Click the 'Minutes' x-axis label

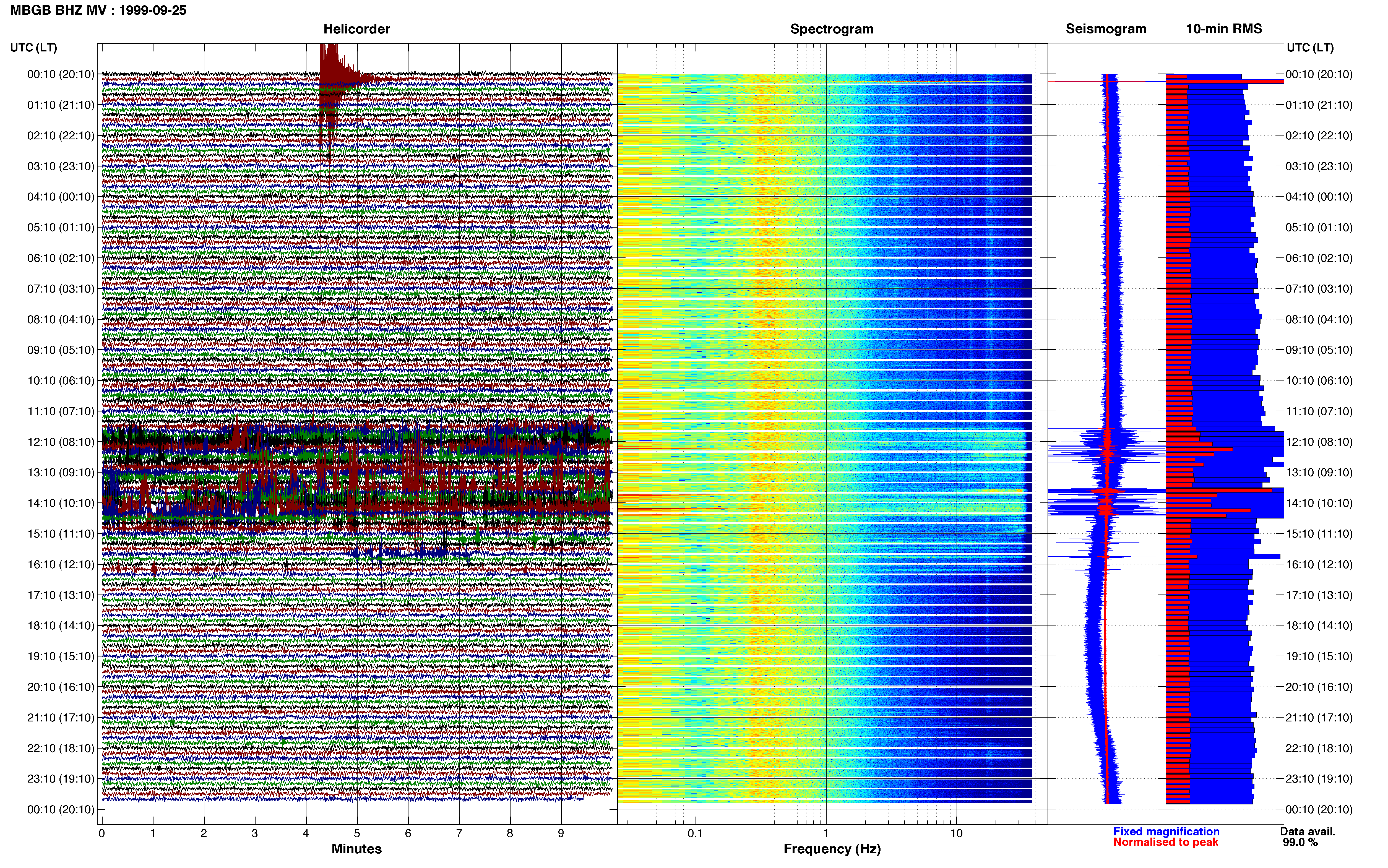point(356,848)
